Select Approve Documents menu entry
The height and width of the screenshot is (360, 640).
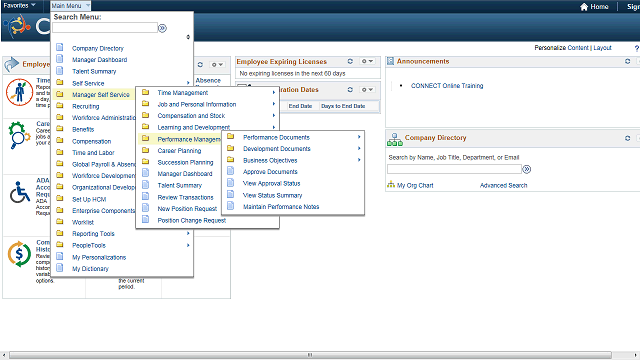pos(270,172)
